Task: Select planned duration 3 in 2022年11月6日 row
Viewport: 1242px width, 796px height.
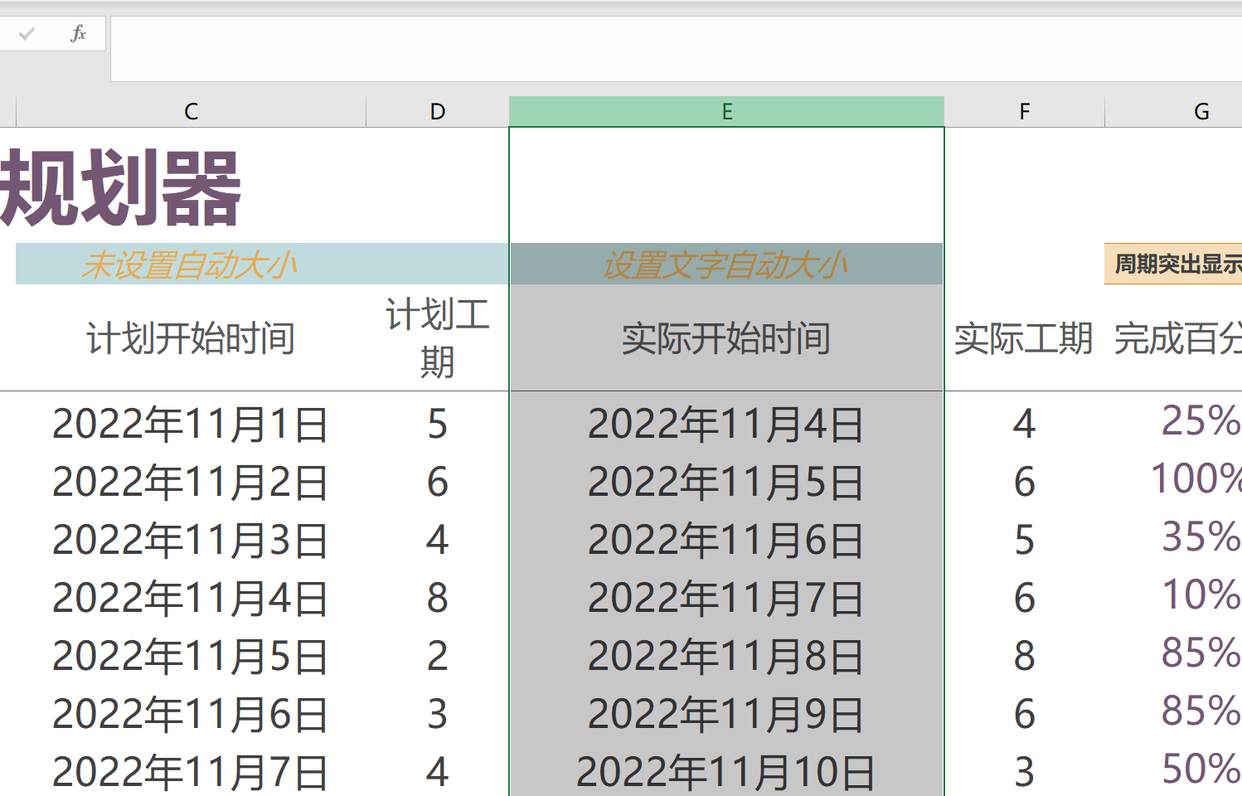Action: point(437,714)
